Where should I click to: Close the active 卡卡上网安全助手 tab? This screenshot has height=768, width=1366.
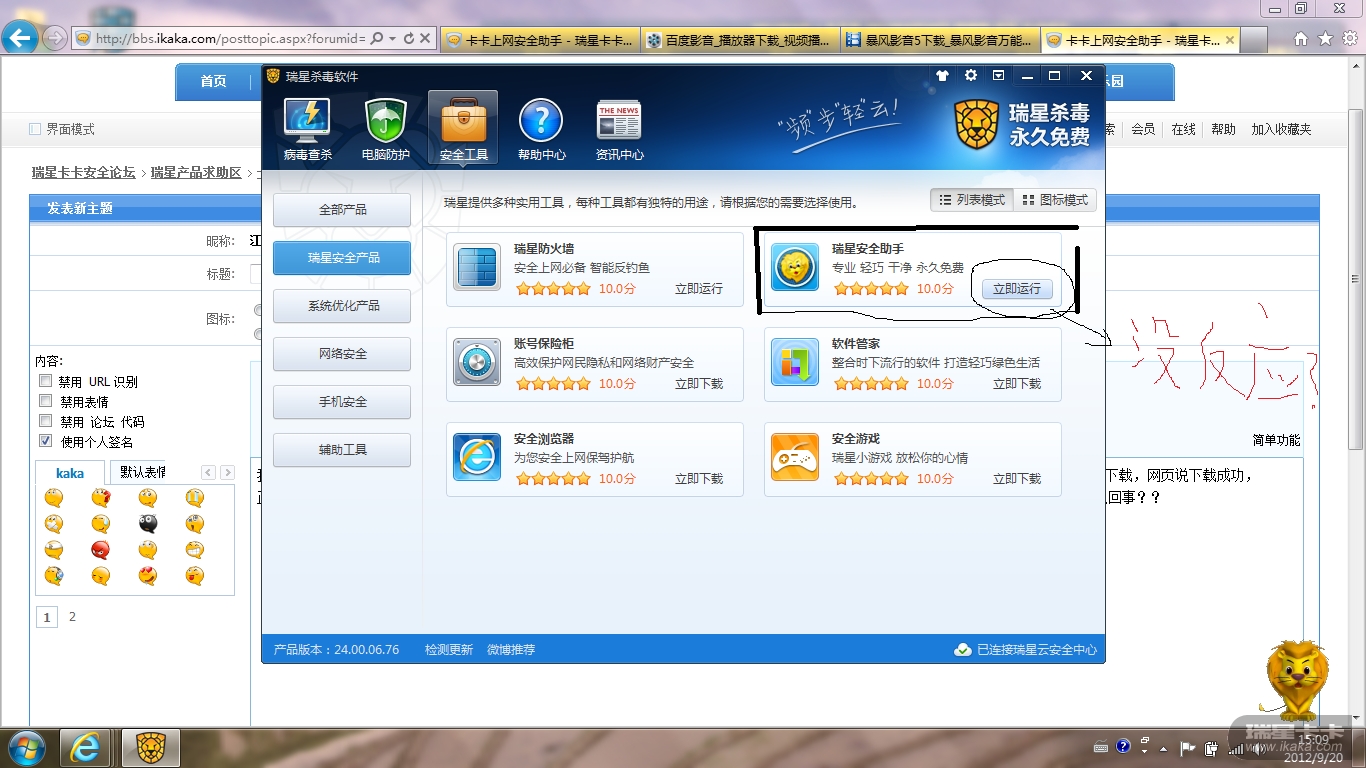coord(1230,40)
